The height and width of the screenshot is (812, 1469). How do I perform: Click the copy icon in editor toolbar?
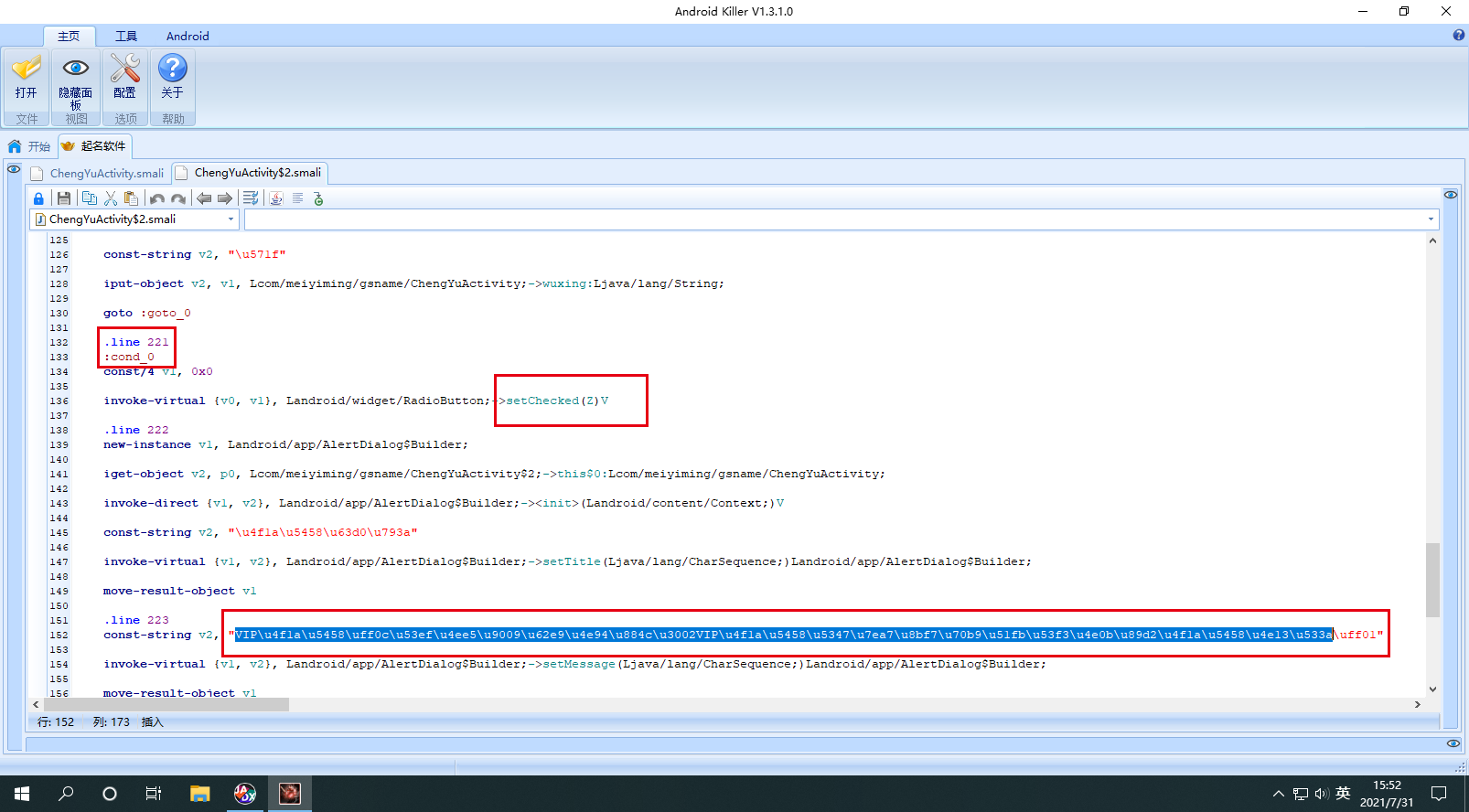[89, 198]
